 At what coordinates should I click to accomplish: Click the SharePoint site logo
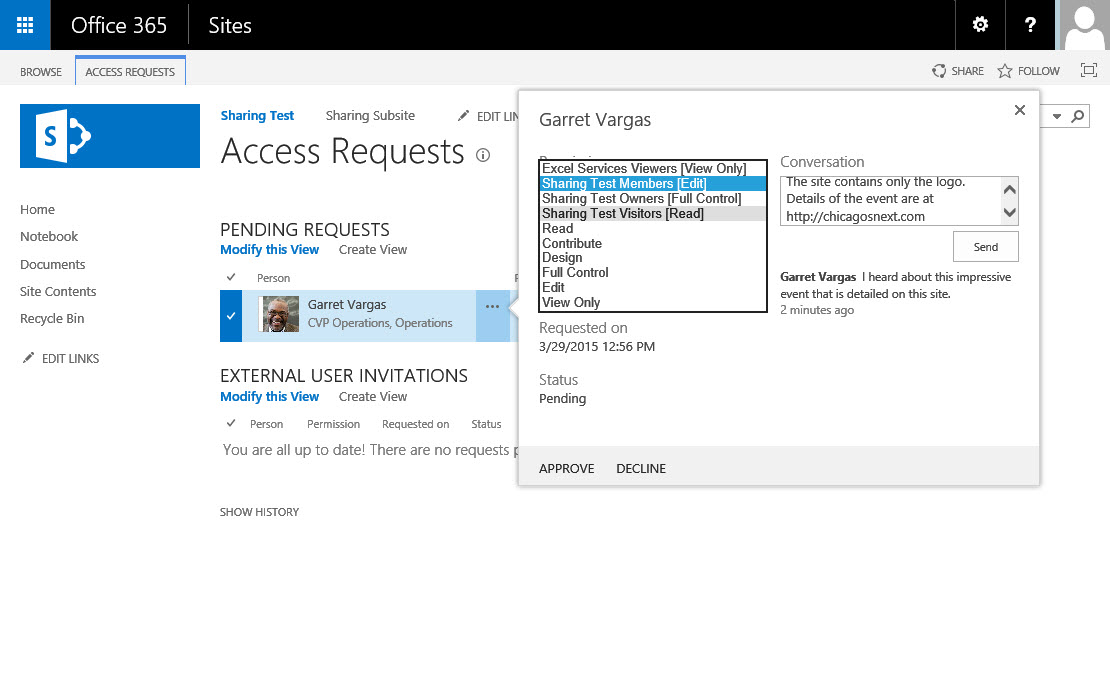coord(110,136)
